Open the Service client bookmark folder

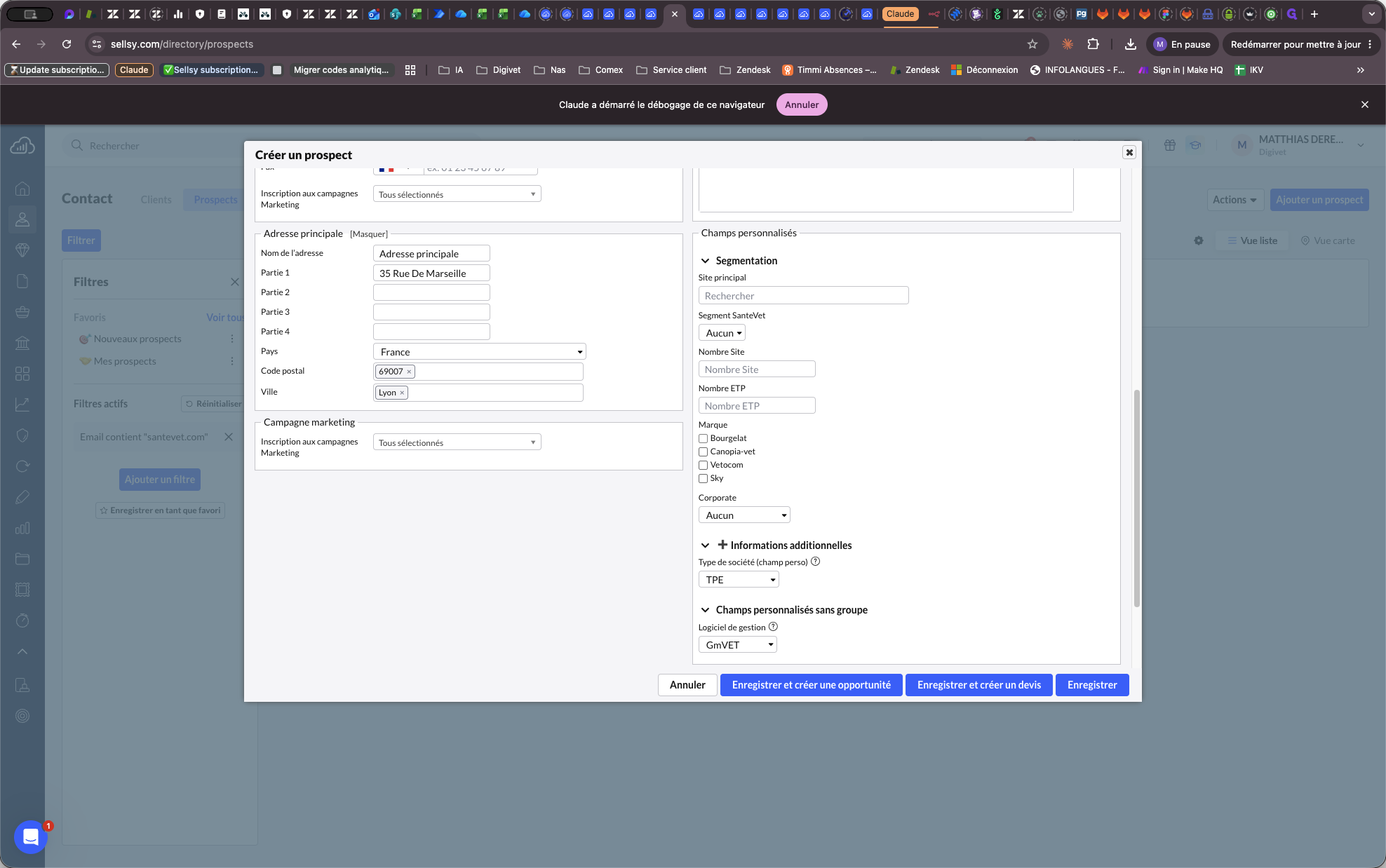click(x=671, y=70)
